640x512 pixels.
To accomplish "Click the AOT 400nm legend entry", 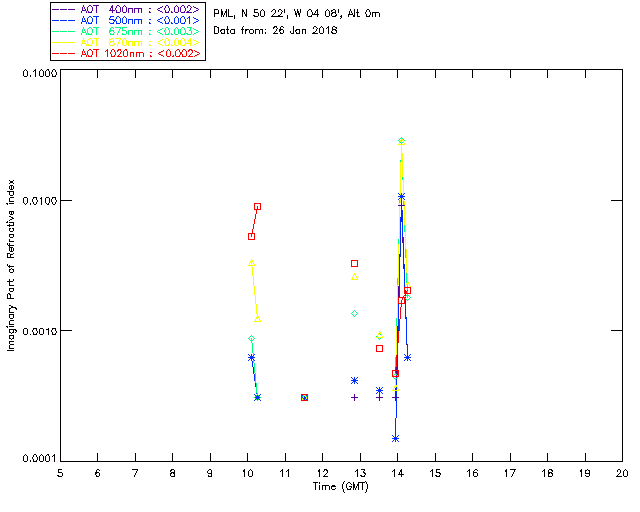I will click(127, 9).
